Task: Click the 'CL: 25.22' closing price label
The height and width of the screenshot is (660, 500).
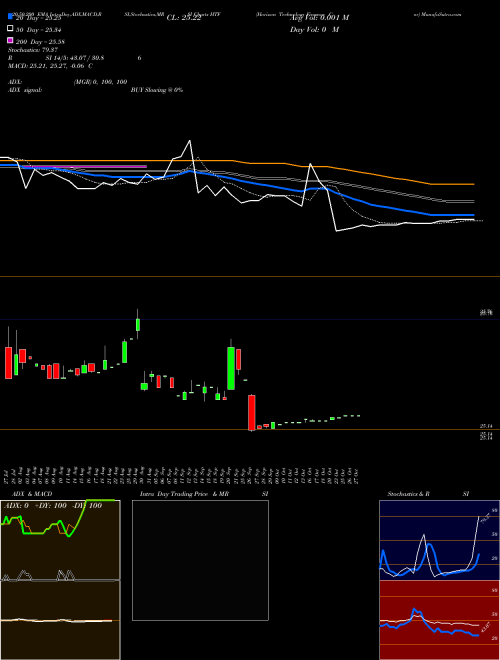Action: pos(184,18)
